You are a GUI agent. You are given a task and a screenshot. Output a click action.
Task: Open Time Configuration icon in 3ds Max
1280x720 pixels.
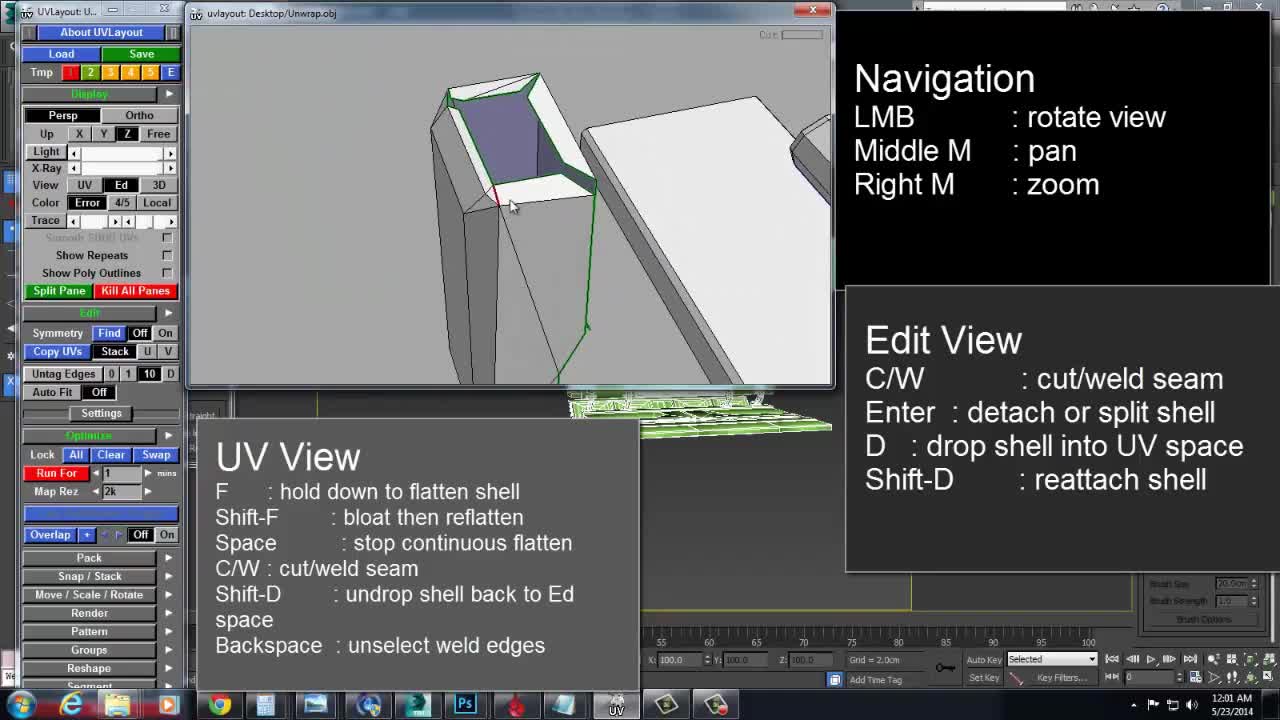(1195, 677)
